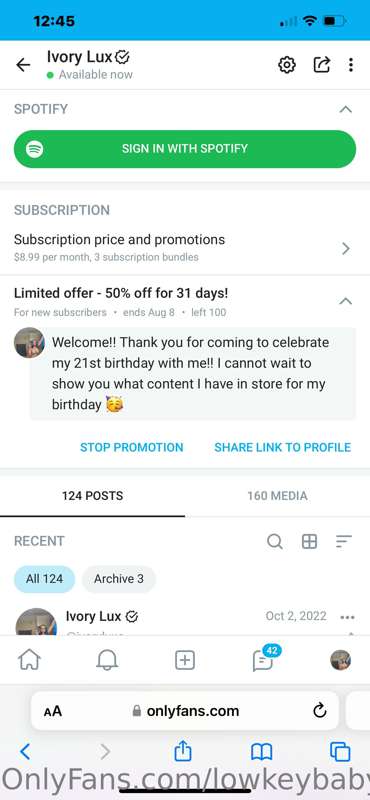Go to the home feed icon

pyautogui.click(x=29, y=661)
